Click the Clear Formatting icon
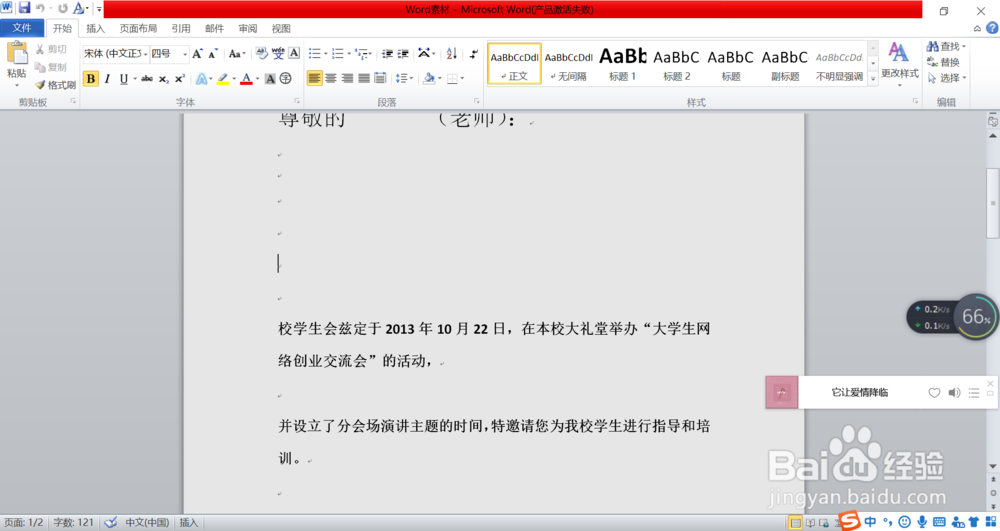1000x531 pixels. (261, 54)
